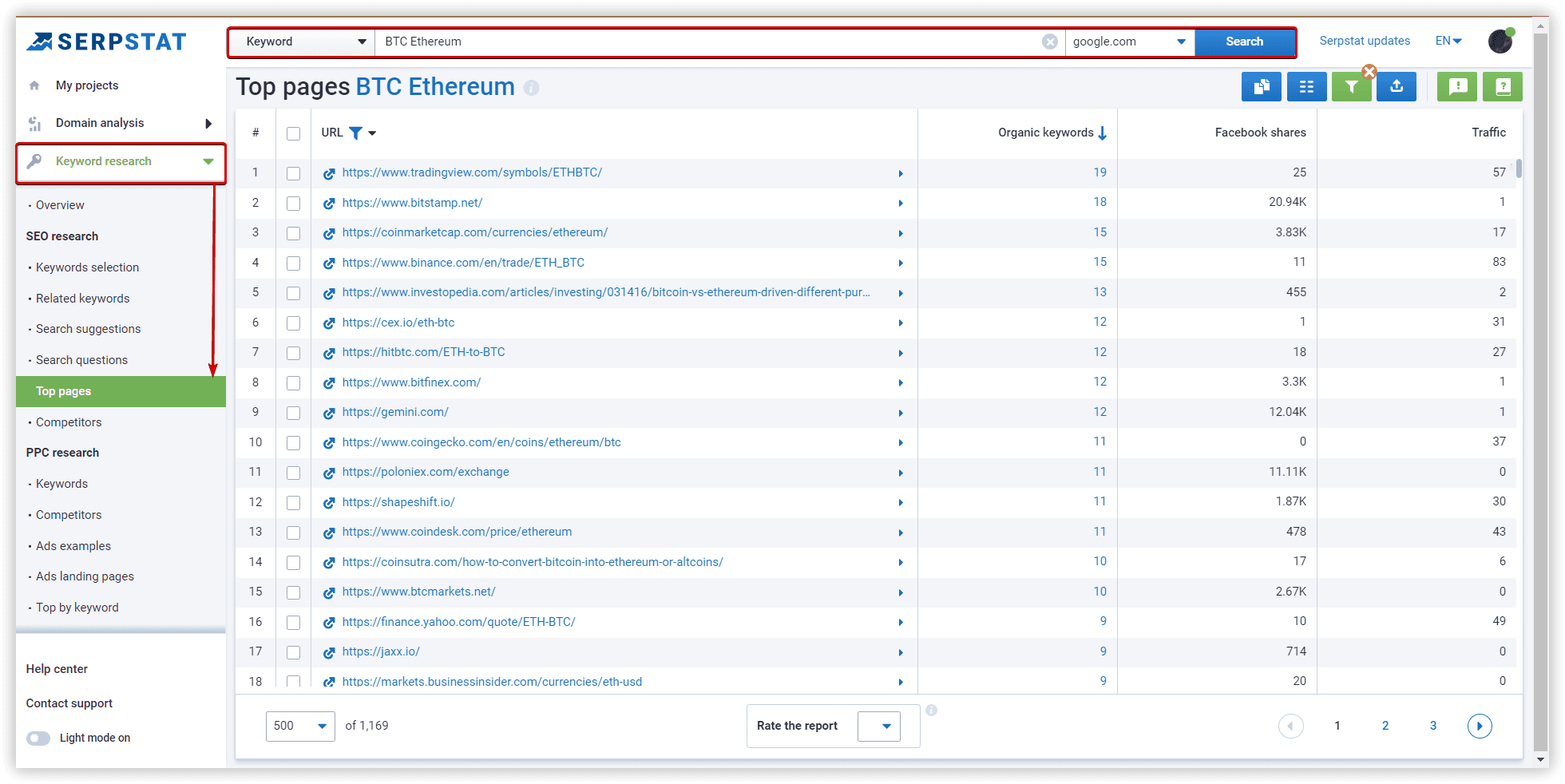The height and width of the screenshot is (784, 1565).
Task: Open the EN language dropdown
Action: click(x=1448, y=41)
